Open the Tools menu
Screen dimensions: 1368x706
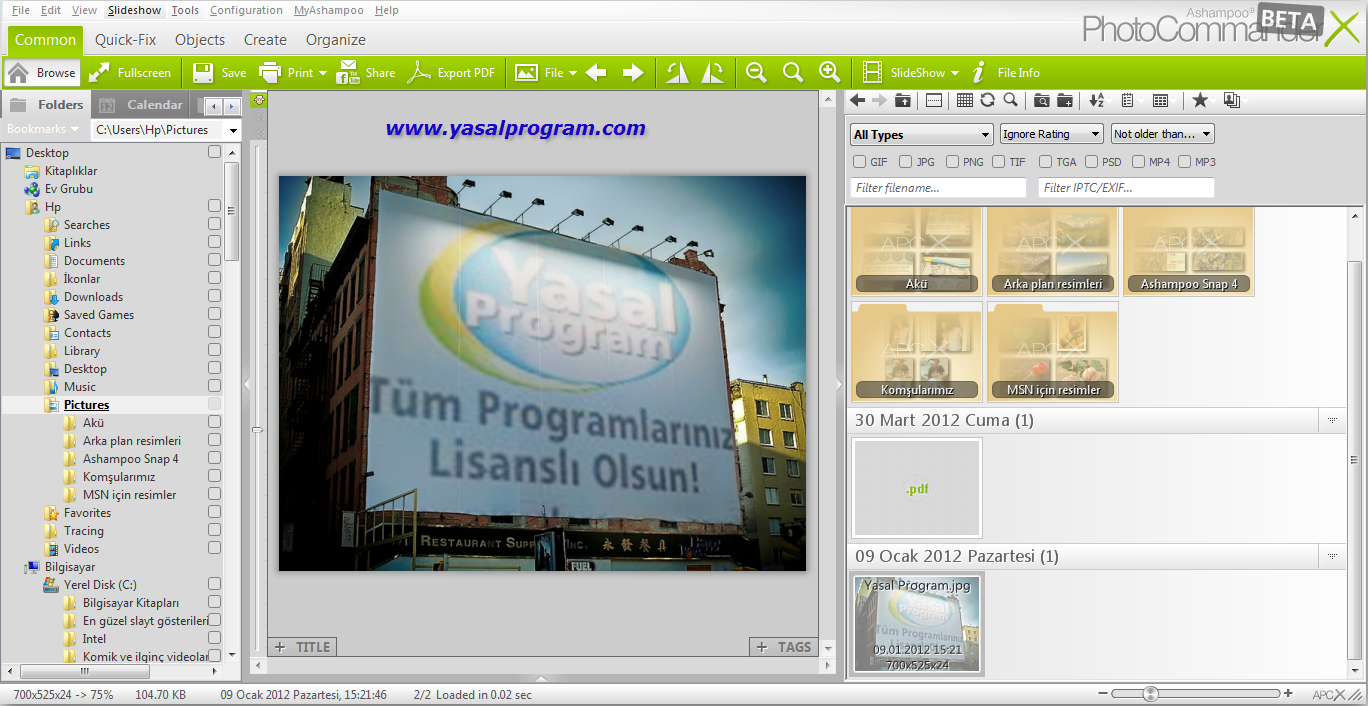pyautogui.click(x=185, y=10)
